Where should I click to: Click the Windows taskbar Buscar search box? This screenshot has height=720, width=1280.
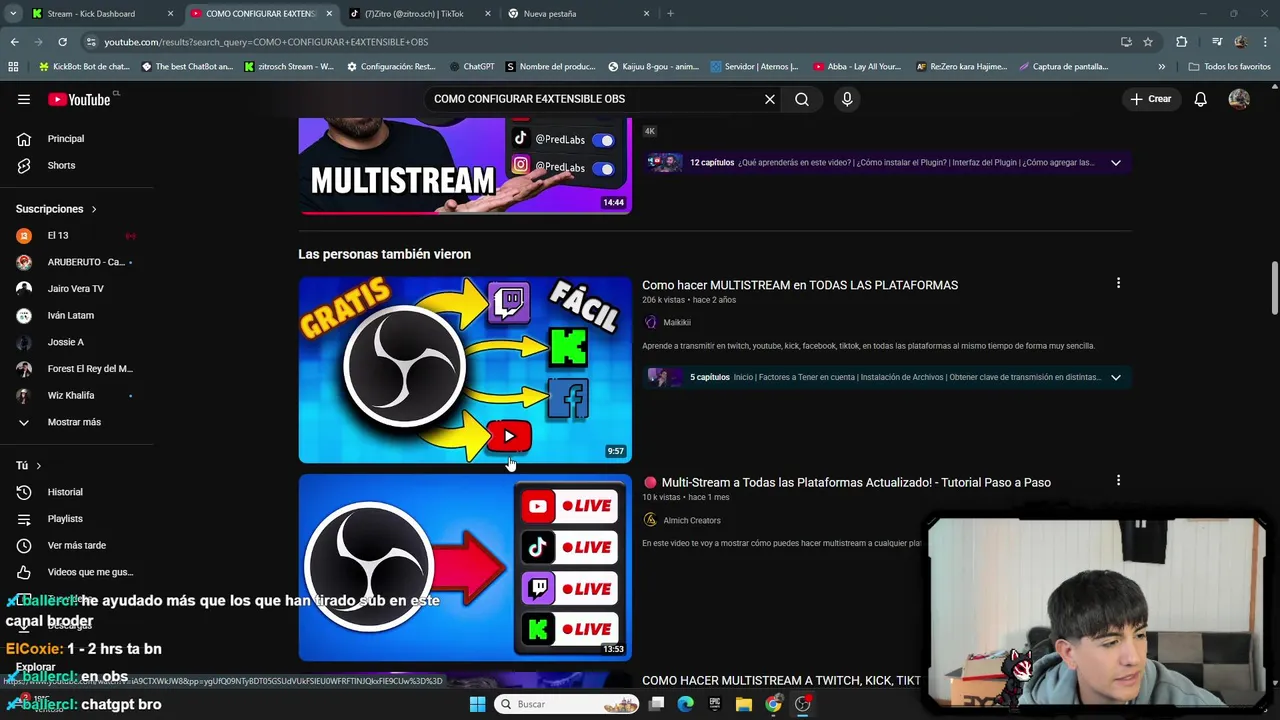click(566, 704)
